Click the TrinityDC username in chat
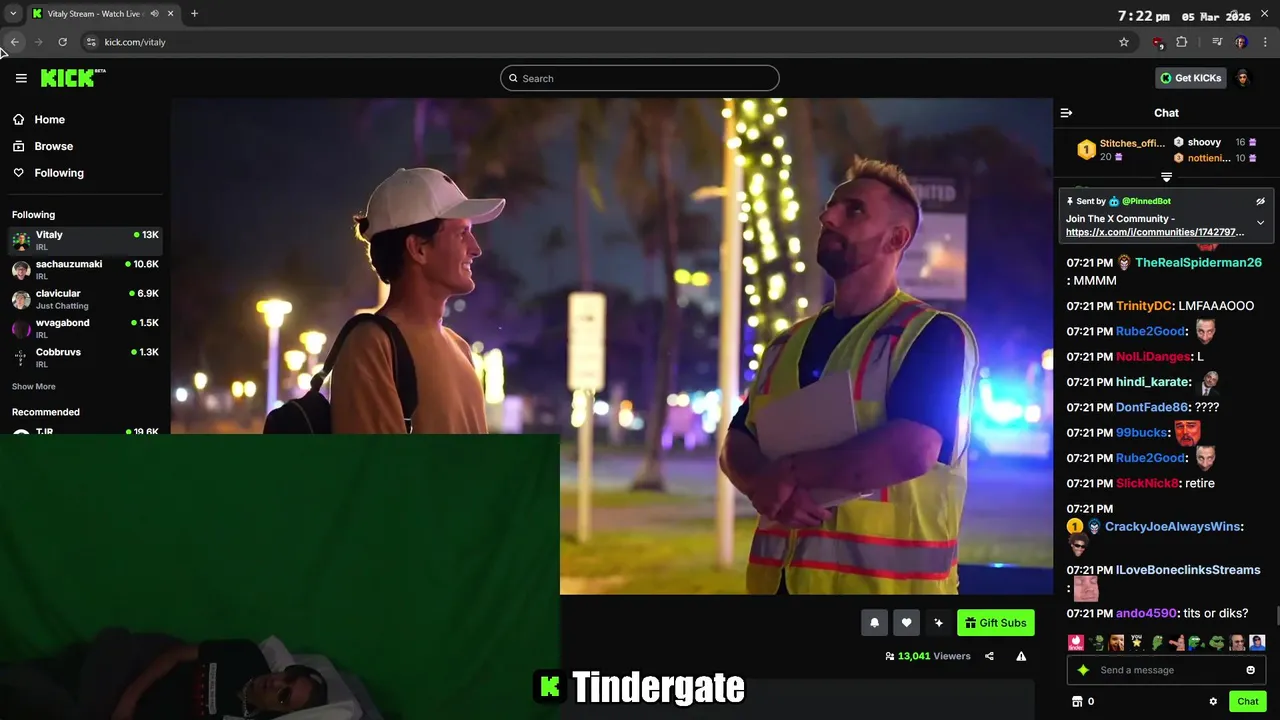The width and height of the screenshot is (1280, 720). [1143, 306]
